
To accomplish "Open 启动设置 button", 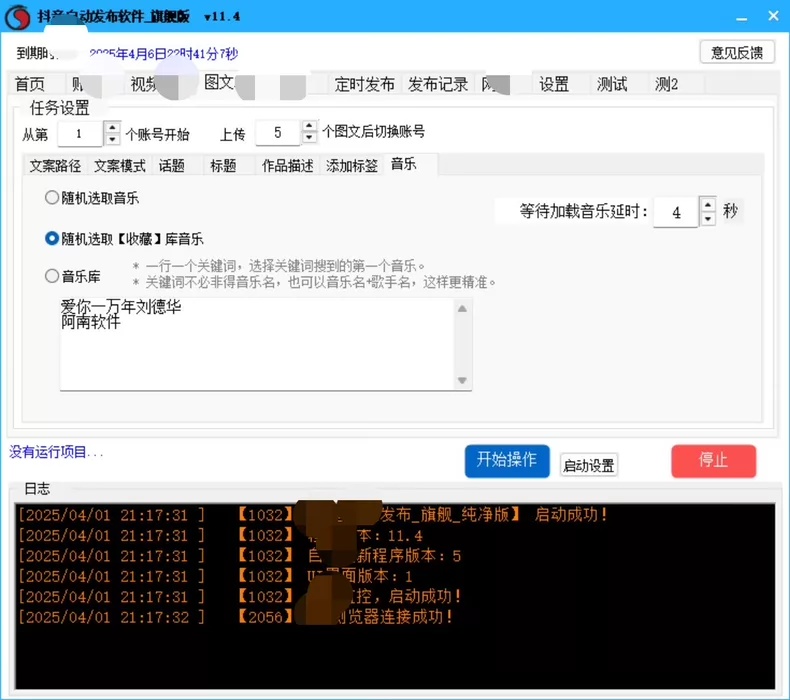I will (x=588, y=465).
